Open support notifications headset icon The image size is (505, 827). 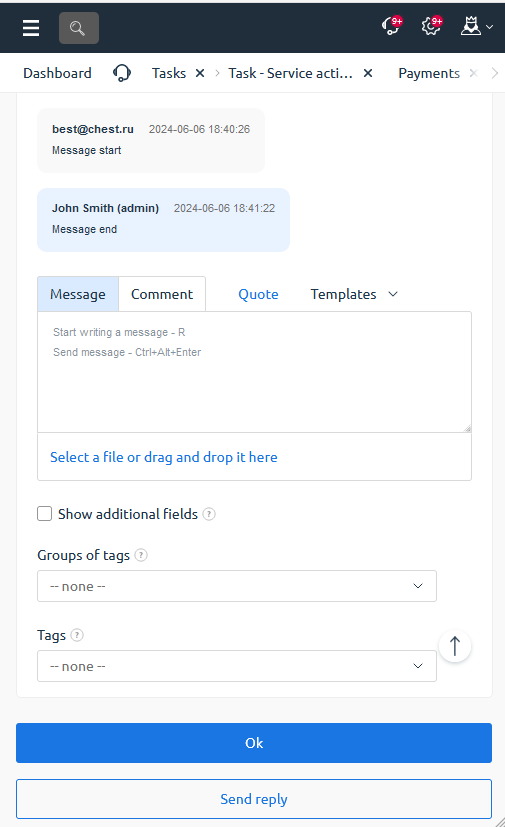[392, 25]
